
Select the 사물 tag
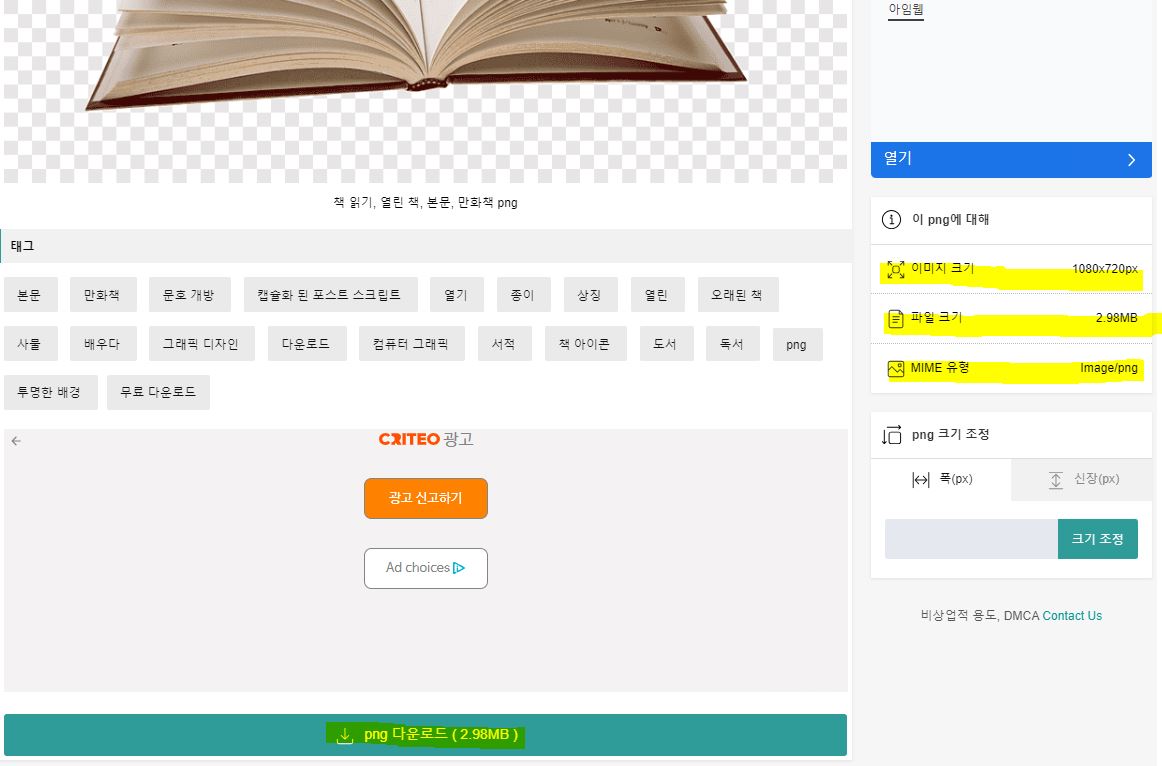click(x=30, y=344)
